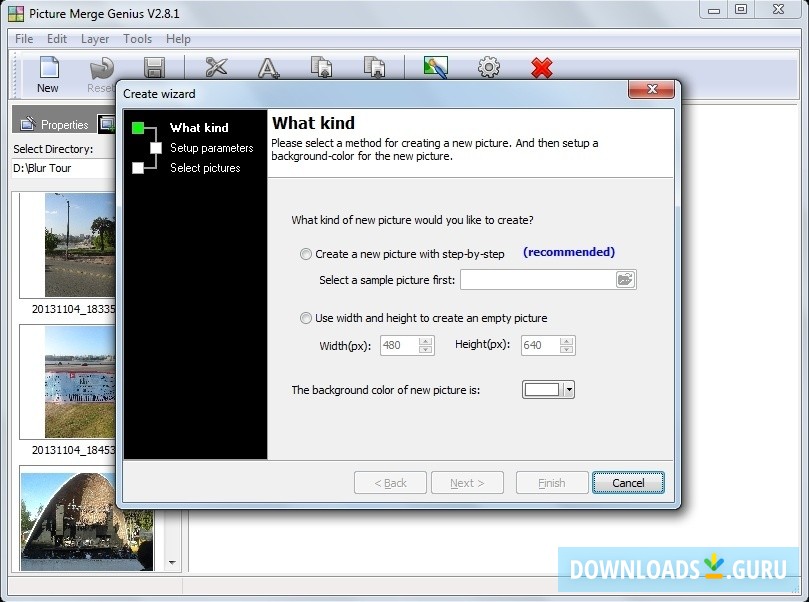809x602 pixels.
Task: Click the Picture Merge Genius title bar app icon
Action: [x=16, y=13]
